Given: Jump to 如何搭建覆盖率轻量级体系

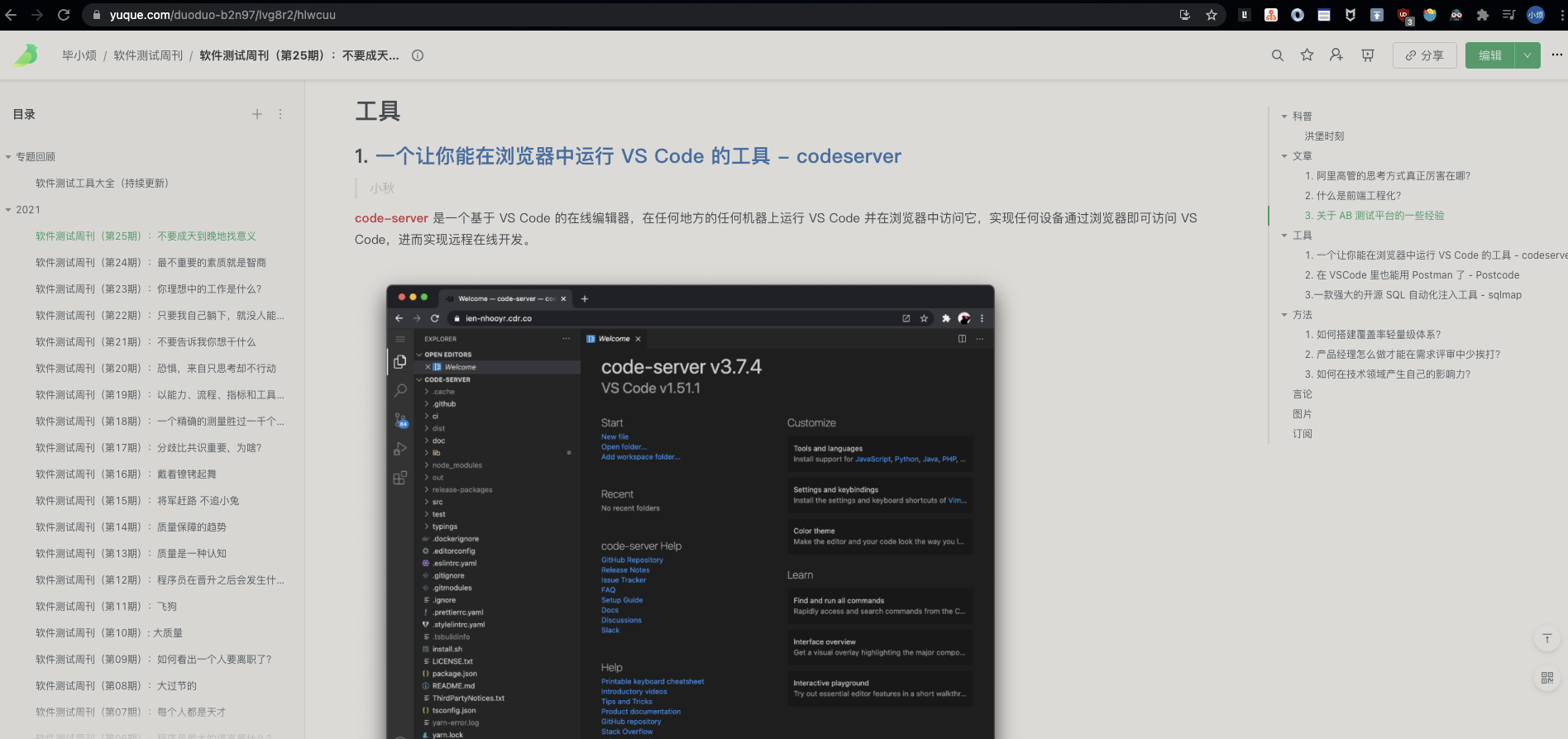Looking at the screenshot, I should point(1372,335).
